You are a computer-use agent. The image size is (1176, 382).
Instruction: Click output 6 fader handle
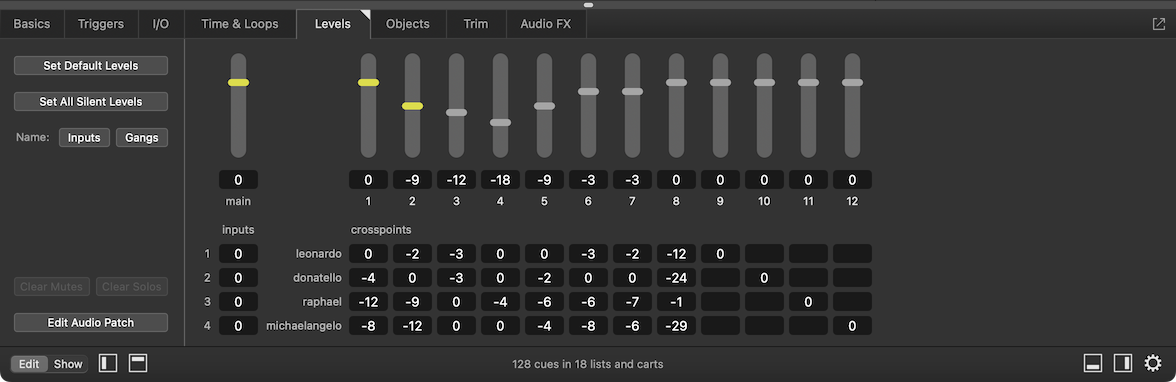(x=588, y=92)
